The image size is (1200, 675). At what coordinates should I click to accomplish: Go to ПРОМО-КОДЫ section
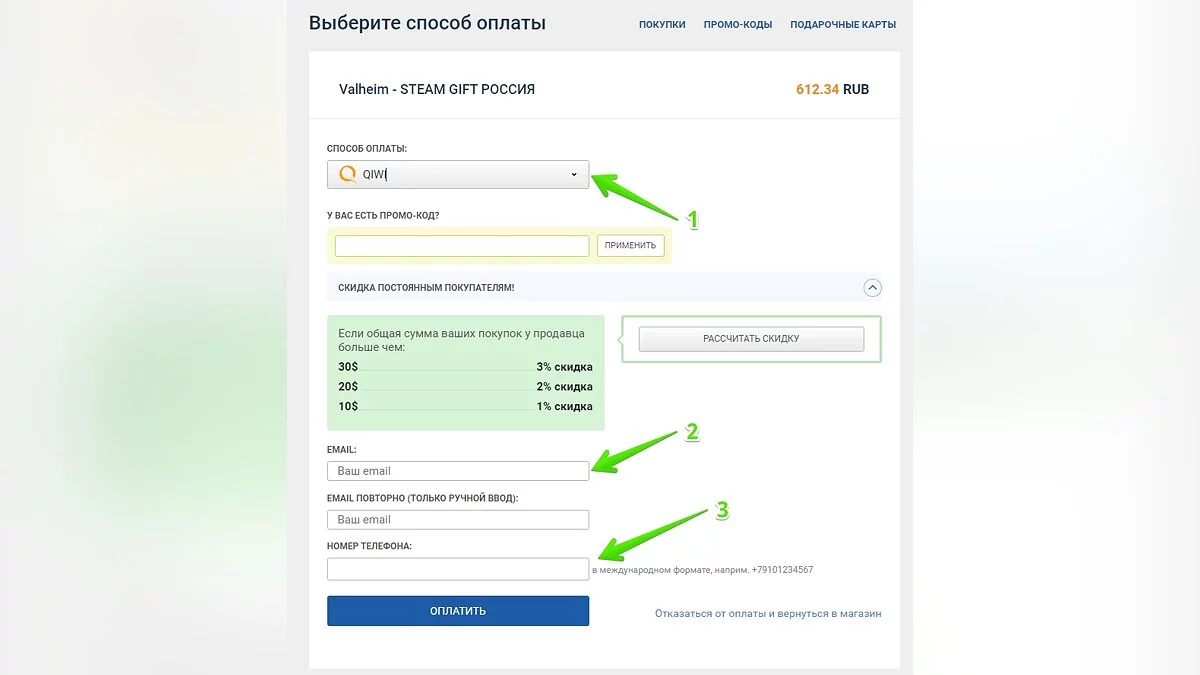(738, 24)
